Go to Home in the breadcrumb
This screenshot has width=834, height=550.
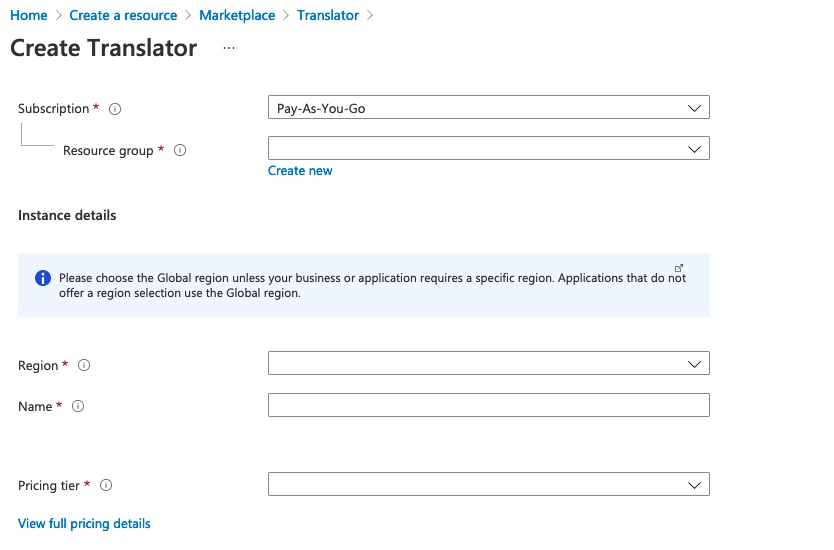coord(29,15)
